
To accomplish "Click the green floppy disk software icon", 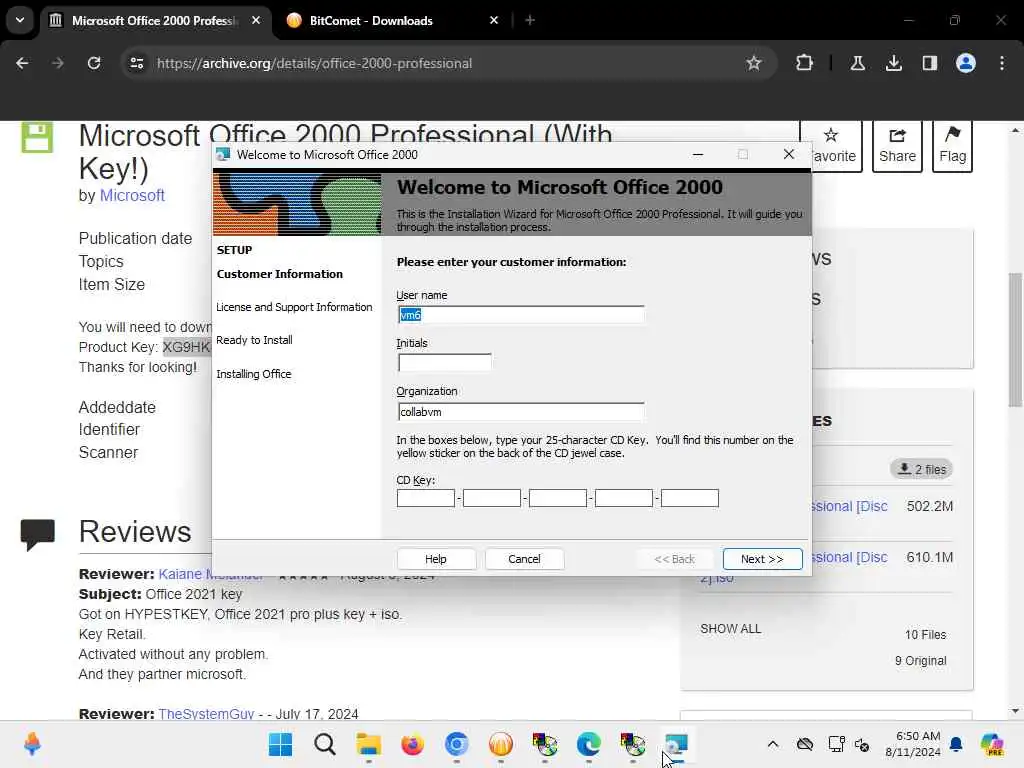I will click(x=37, y=136).
